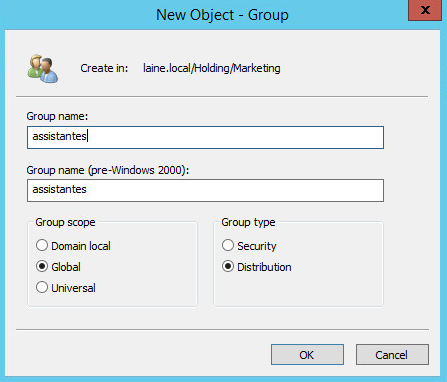Click the Group name (pre-Windows 2000): label
This screenshot has height=382, width=447.
(x=108, y=170)
